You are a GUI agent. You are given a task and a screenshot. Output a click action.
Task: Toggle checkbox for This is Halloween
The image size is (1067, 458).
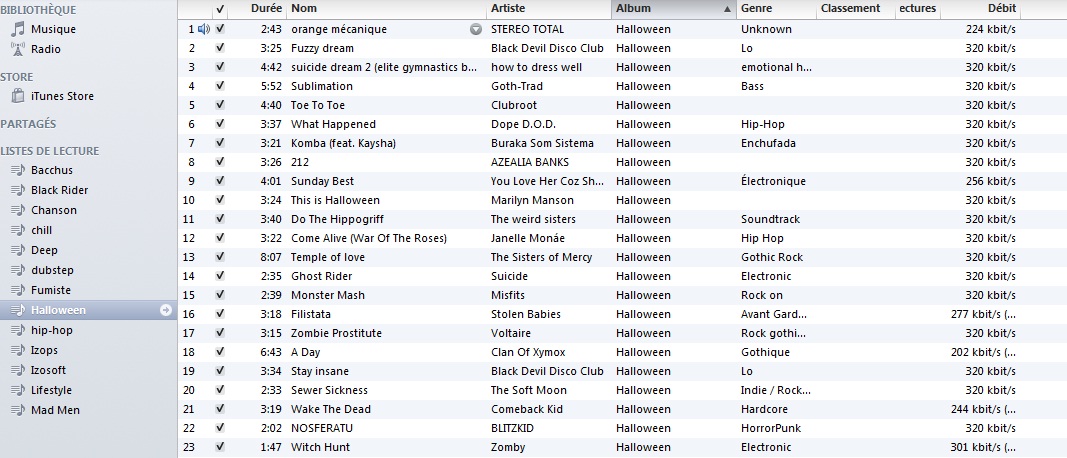[220, 200]
